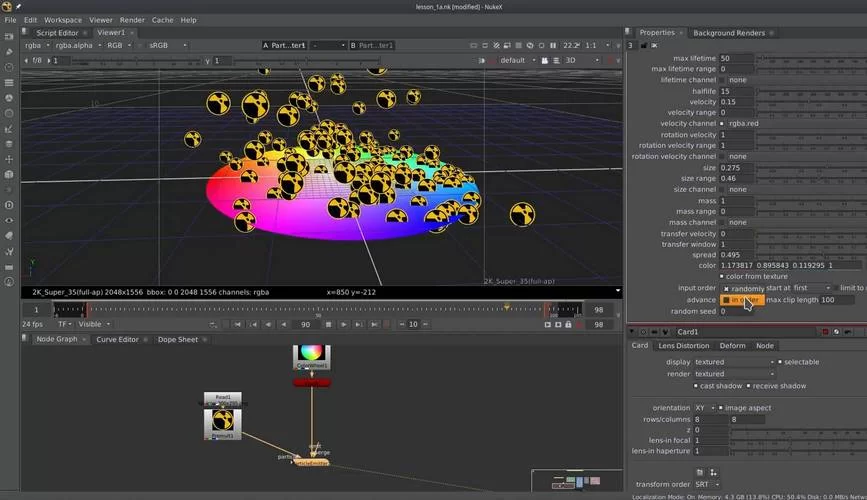Open the transform order SRT dropdown
Viewport: 867px width, 500px height.
tap(707, 485)
